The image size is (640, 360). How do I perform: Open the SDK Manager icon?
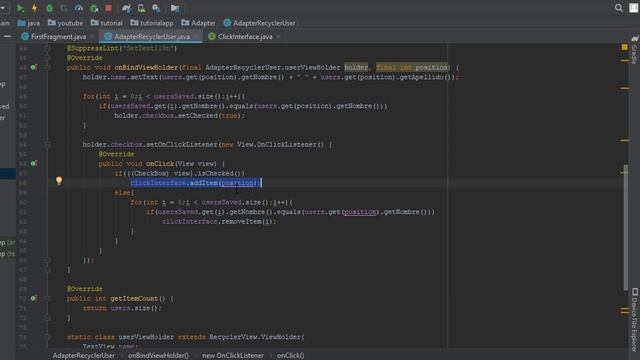click(156, 8)
